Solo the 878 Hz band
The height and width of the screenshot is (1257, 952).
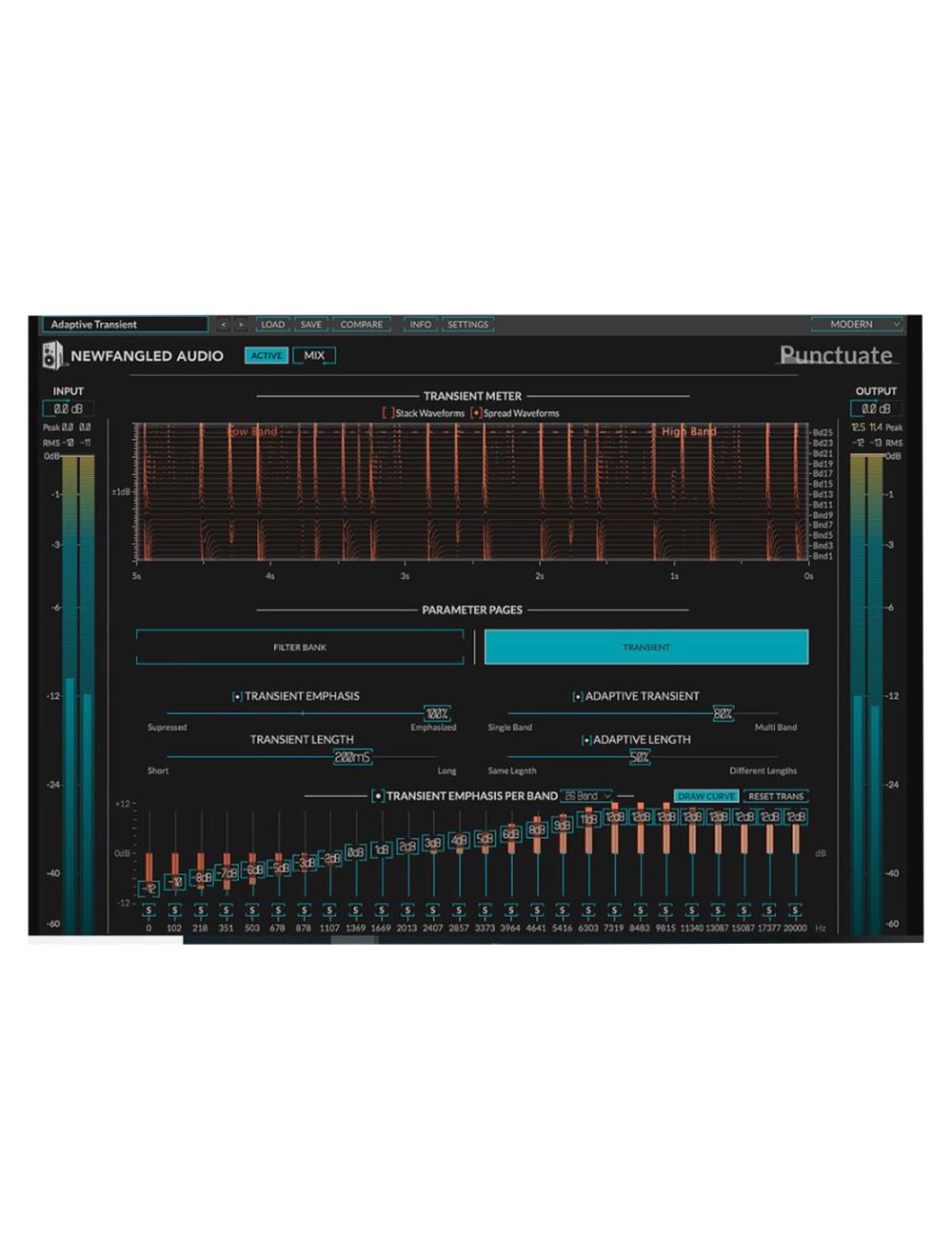click(x=304, y=910)
